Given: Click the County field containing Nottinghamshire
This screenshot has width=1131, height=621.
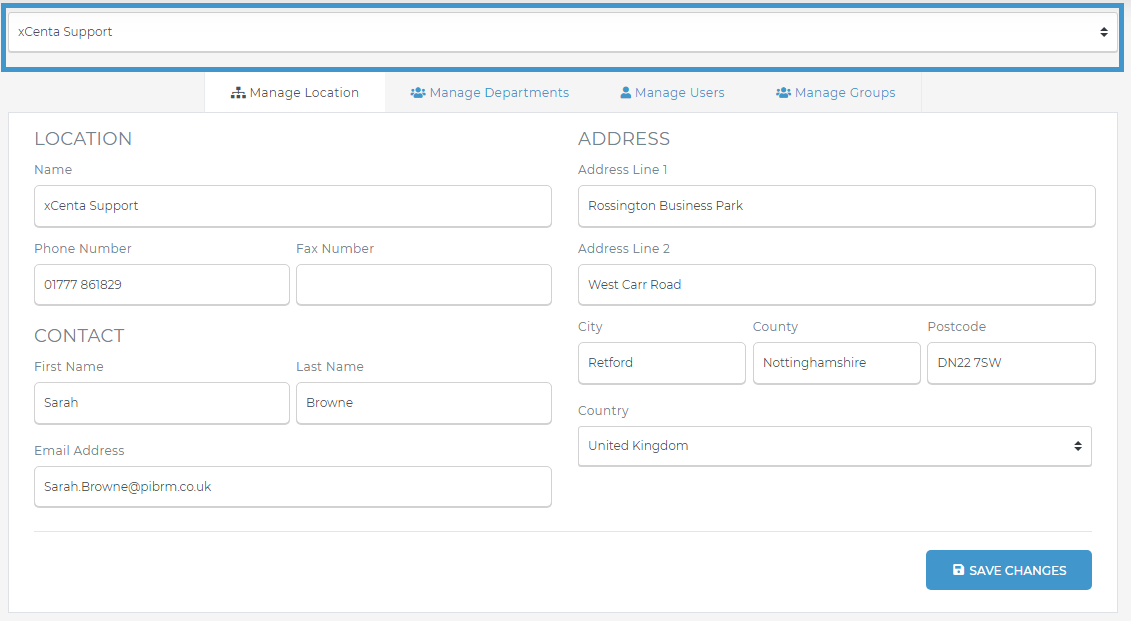Looking at the screenshot, I should [x=837, y=363].
